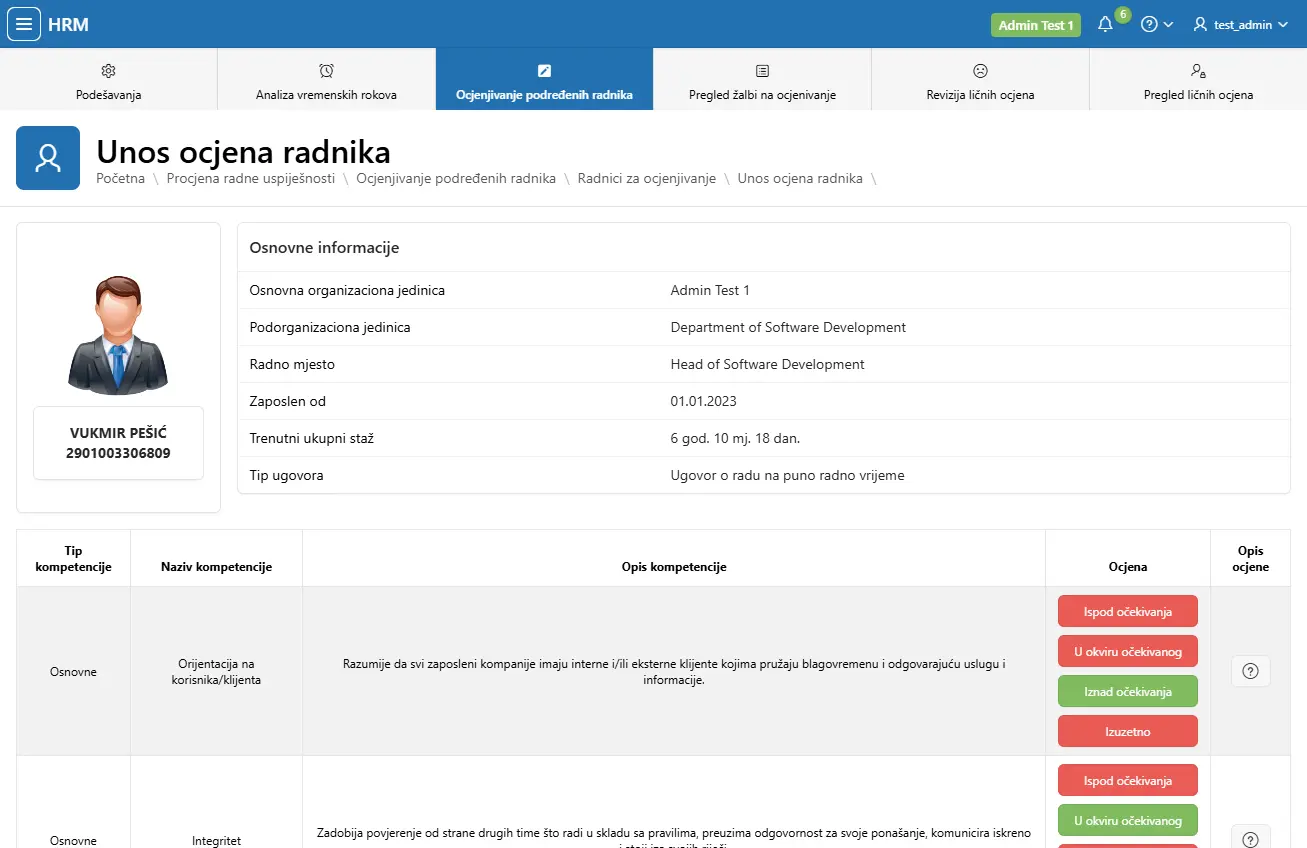Click Ocjenjivanje podređenih radnika breadcrumb link
The image size is (1307, 848).
point(456,179)
